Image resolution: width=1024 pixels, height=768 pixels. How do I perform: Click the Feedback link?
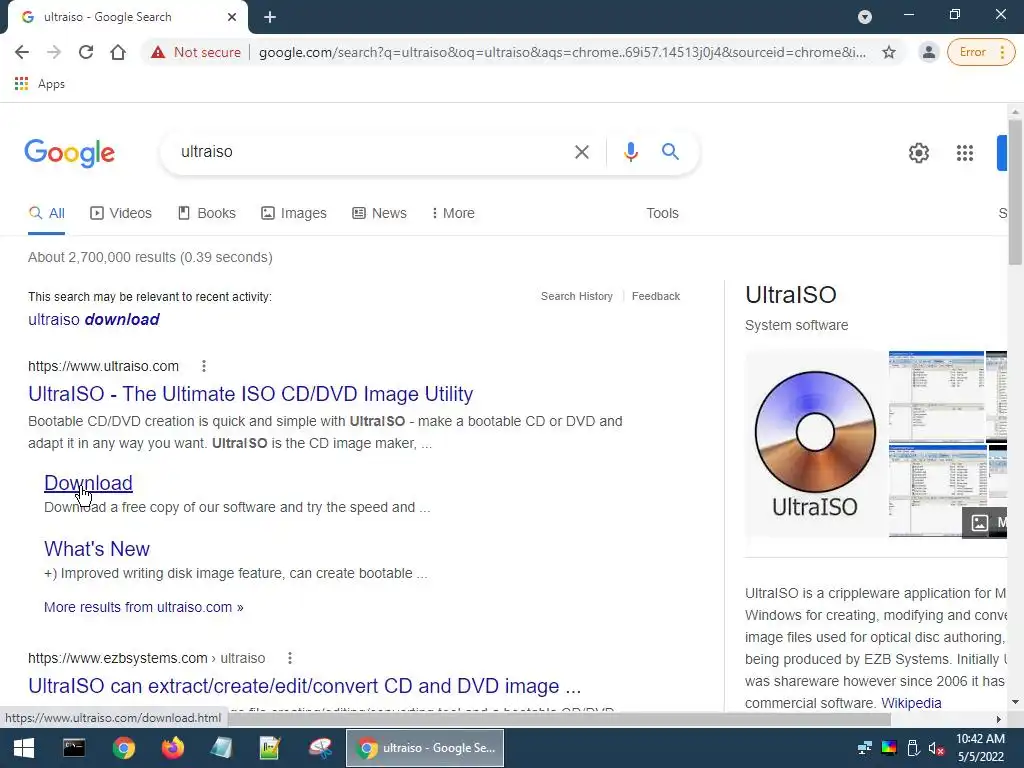656,296
